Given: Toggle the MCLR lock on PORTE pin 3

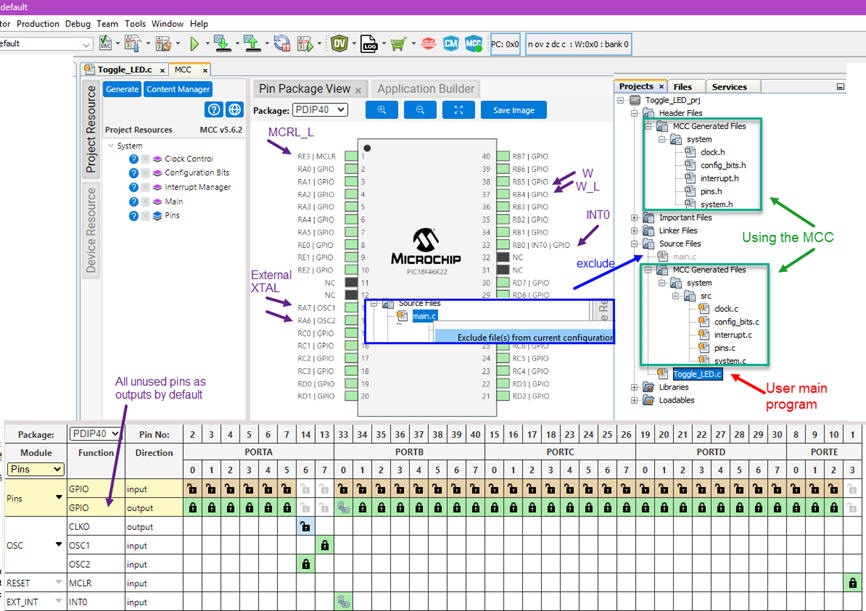Looking at the screenshot, I should [x=852, y=583].
